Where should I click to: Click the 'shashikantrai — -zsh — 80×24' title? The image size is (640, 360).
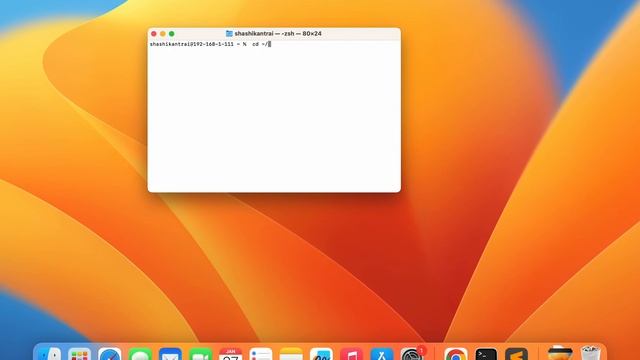click(x=278, y=33)
